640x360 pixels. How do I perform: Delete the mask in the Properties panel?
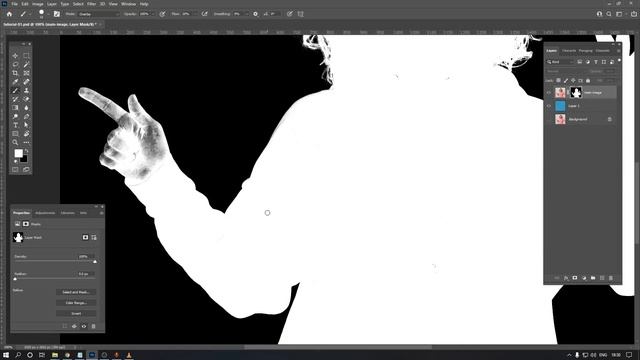pyautogui.click(x=93, y=326)
